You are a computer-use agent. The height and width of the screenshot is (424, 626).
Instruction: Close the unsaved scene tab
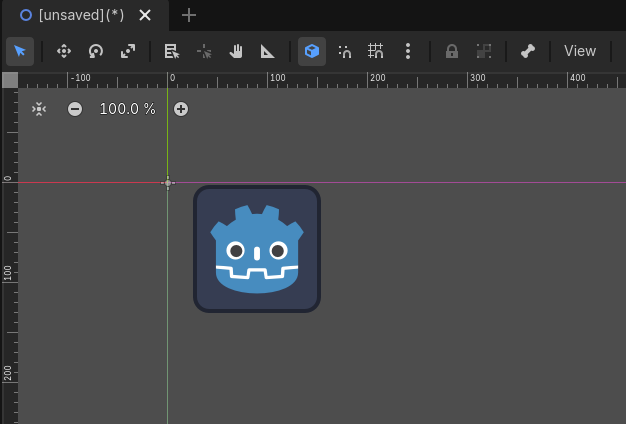(145, 15)
